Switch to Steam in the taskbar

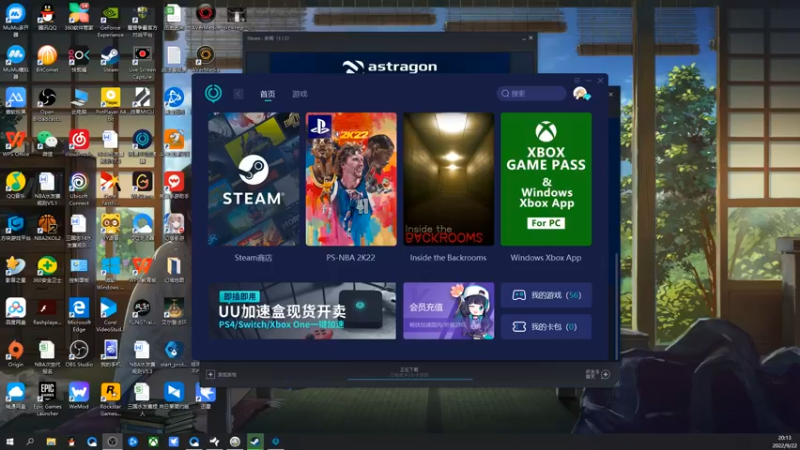tap(255, 441)
